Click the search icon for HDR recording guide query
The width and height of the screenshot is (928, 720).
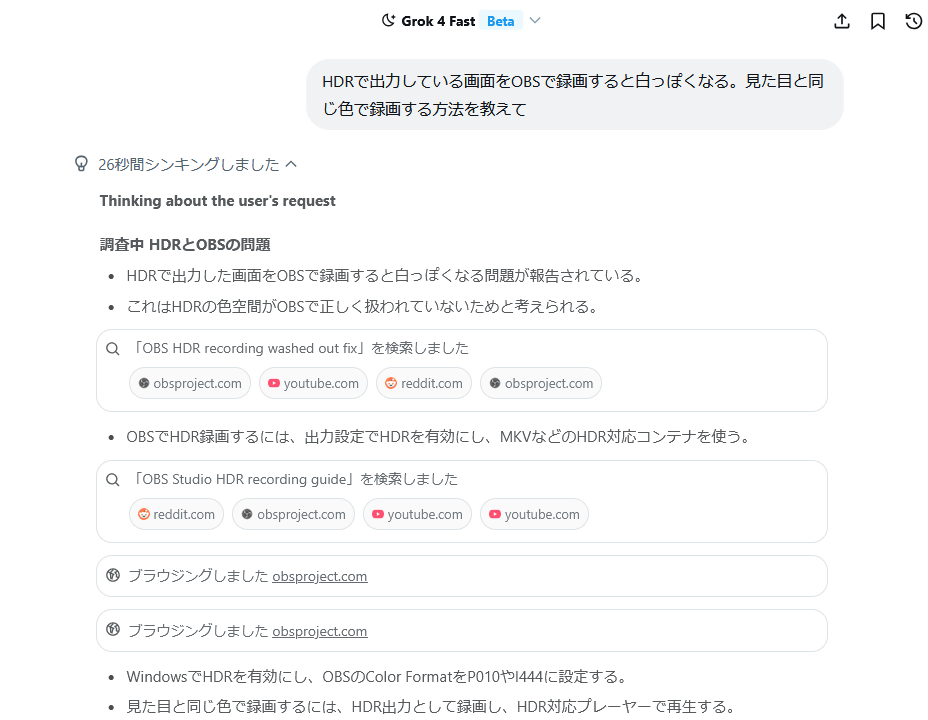coord(112,479)
